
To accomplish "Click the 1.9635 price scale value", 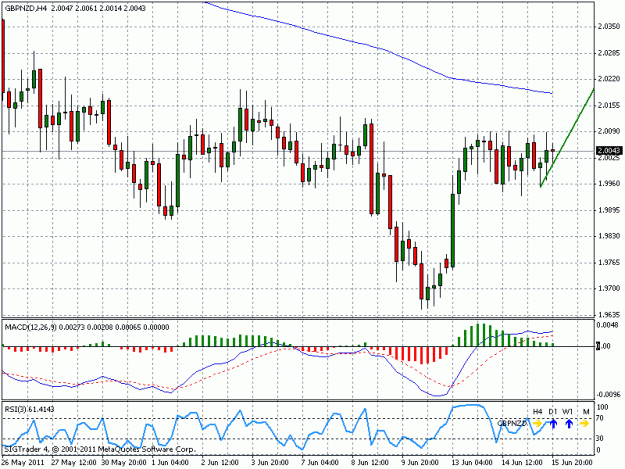I will point(609,314).
